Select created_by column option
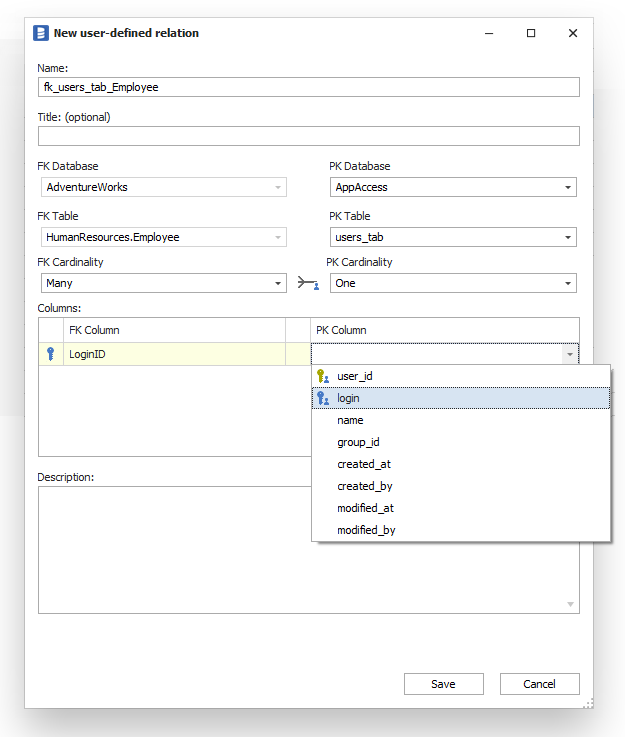Viewport: 625px width, 737px height. [x=364, y=486]
